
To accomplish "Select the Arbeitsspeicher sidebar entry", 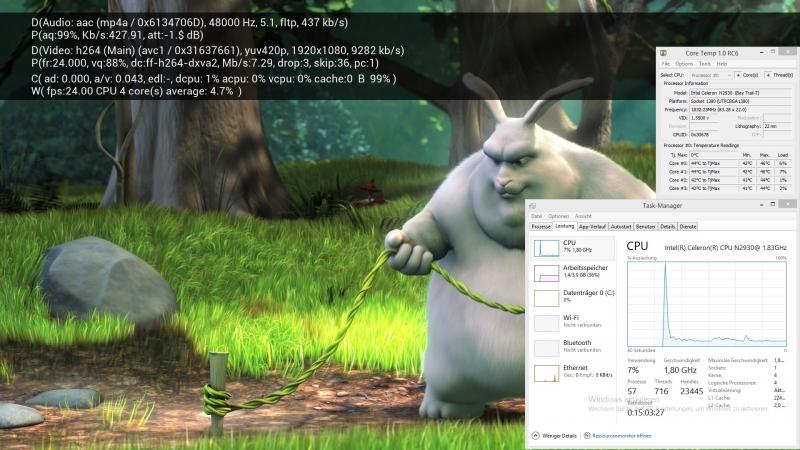I will click(x=572, y=272).
